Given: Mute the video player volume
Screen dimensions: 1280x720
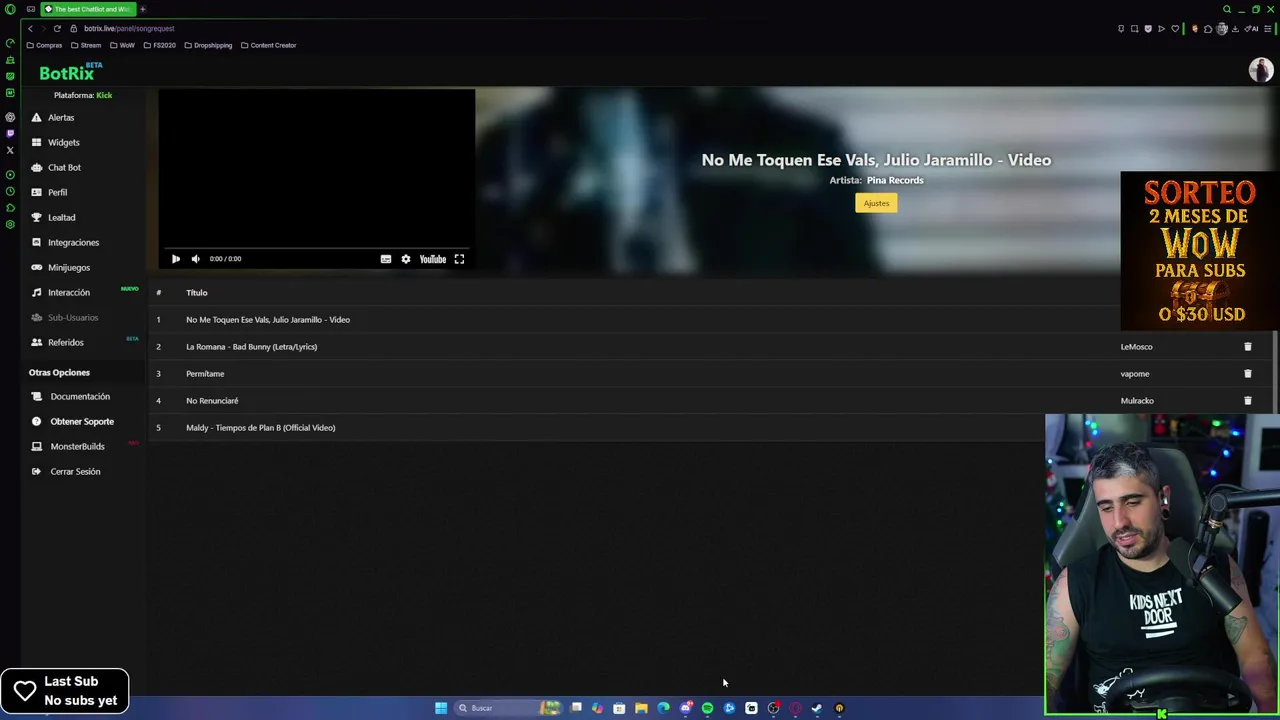Looking at the screenshot, I should point(195,259).
